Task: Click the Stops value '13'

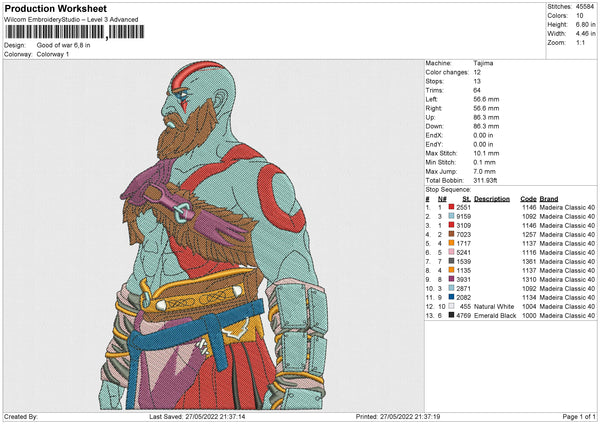Action: [x=477, y=81]
